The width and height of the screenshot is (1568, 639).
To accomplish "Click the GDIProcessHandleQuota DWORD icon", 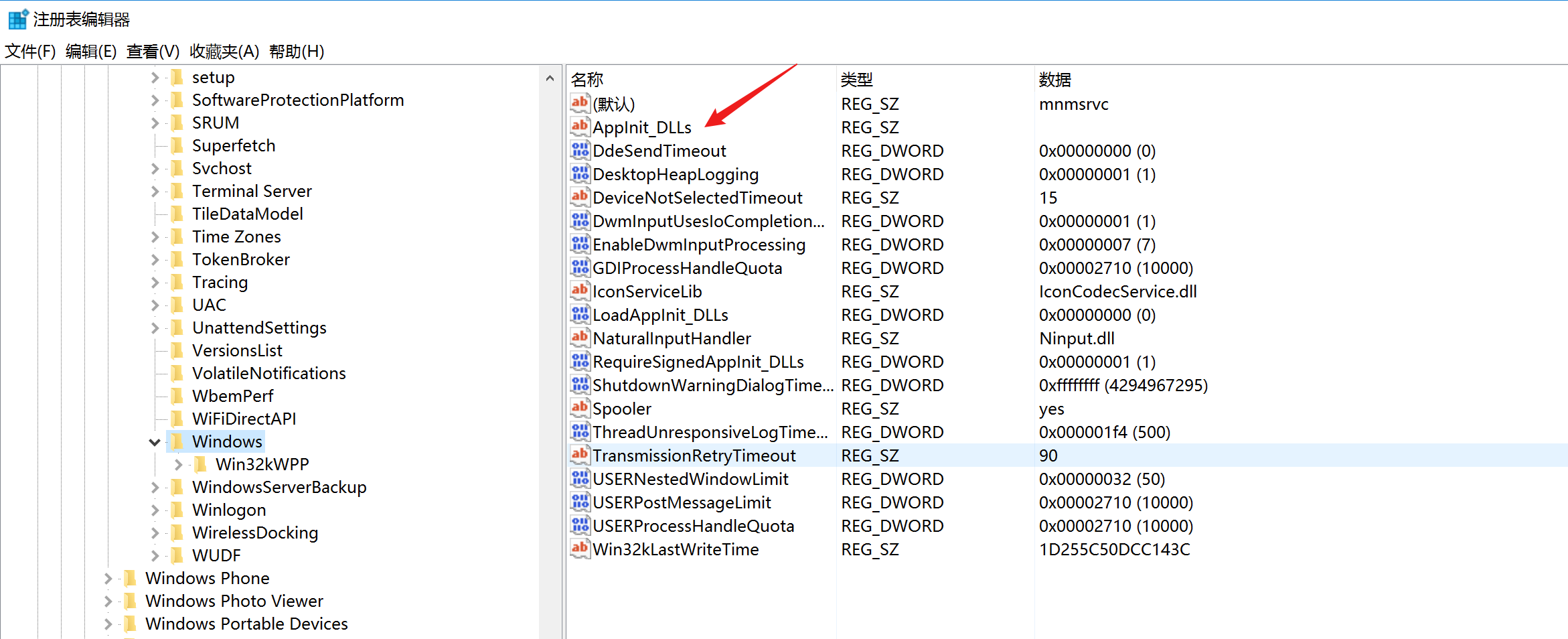I will (x=580, y=267).
